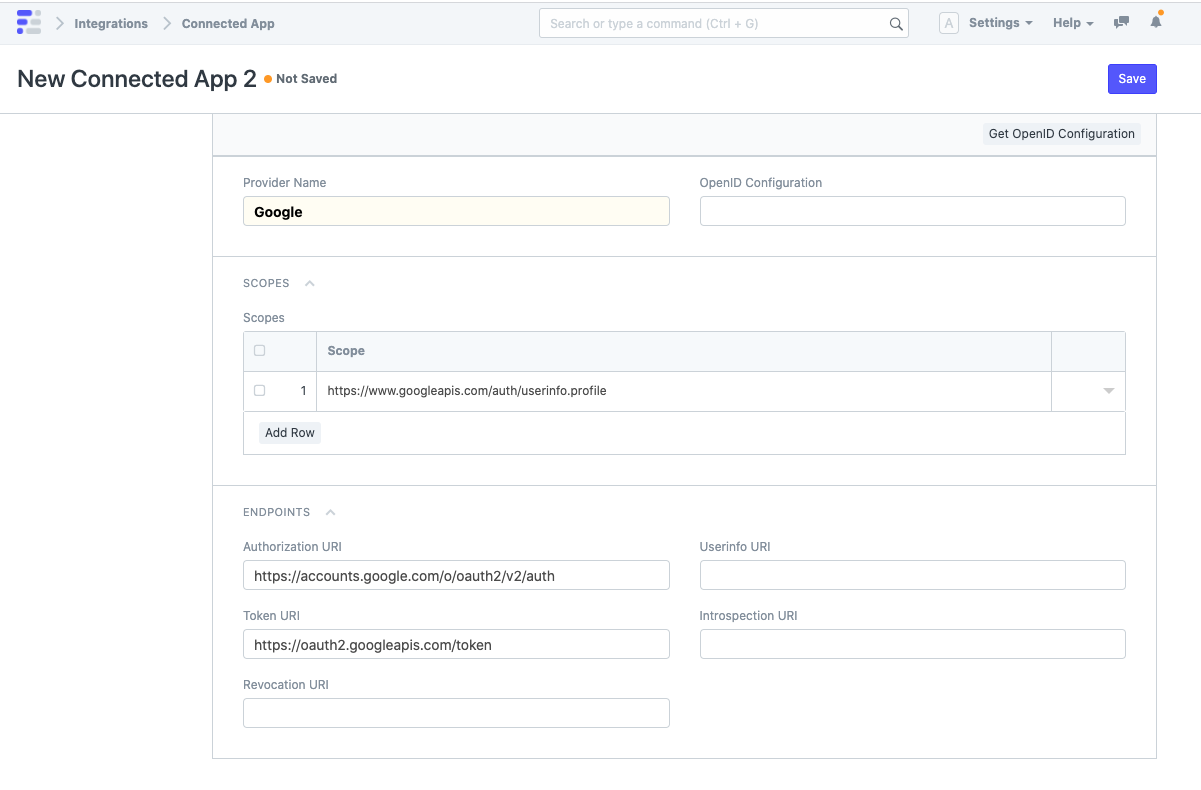Open the dropdown on the scope row
The width and height of the screenshot is (1201, 790).
coord(1108,390)
